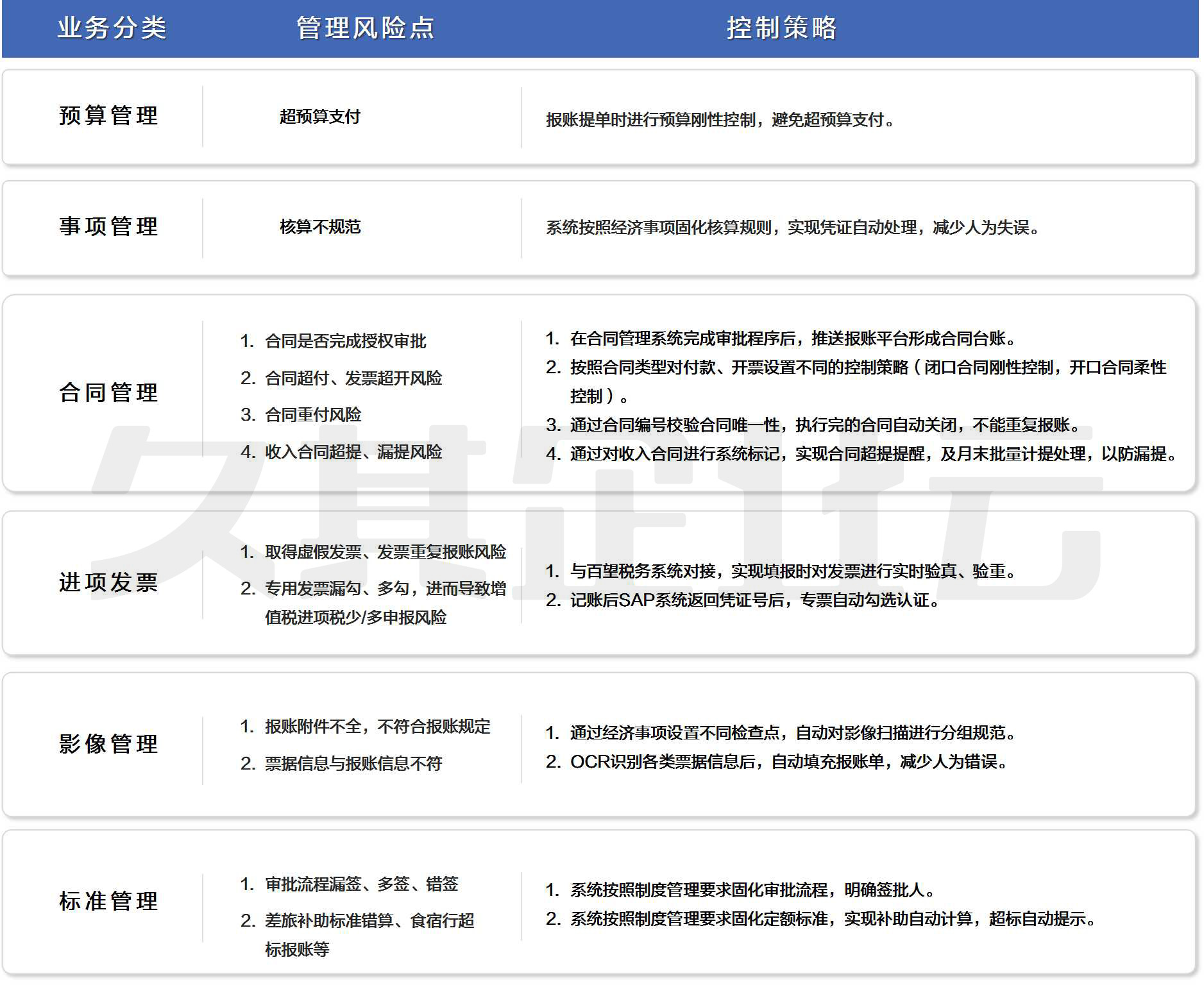Select the 预算管理 row label
Viewport: 1204px width, 987px height.
point(108,116)
